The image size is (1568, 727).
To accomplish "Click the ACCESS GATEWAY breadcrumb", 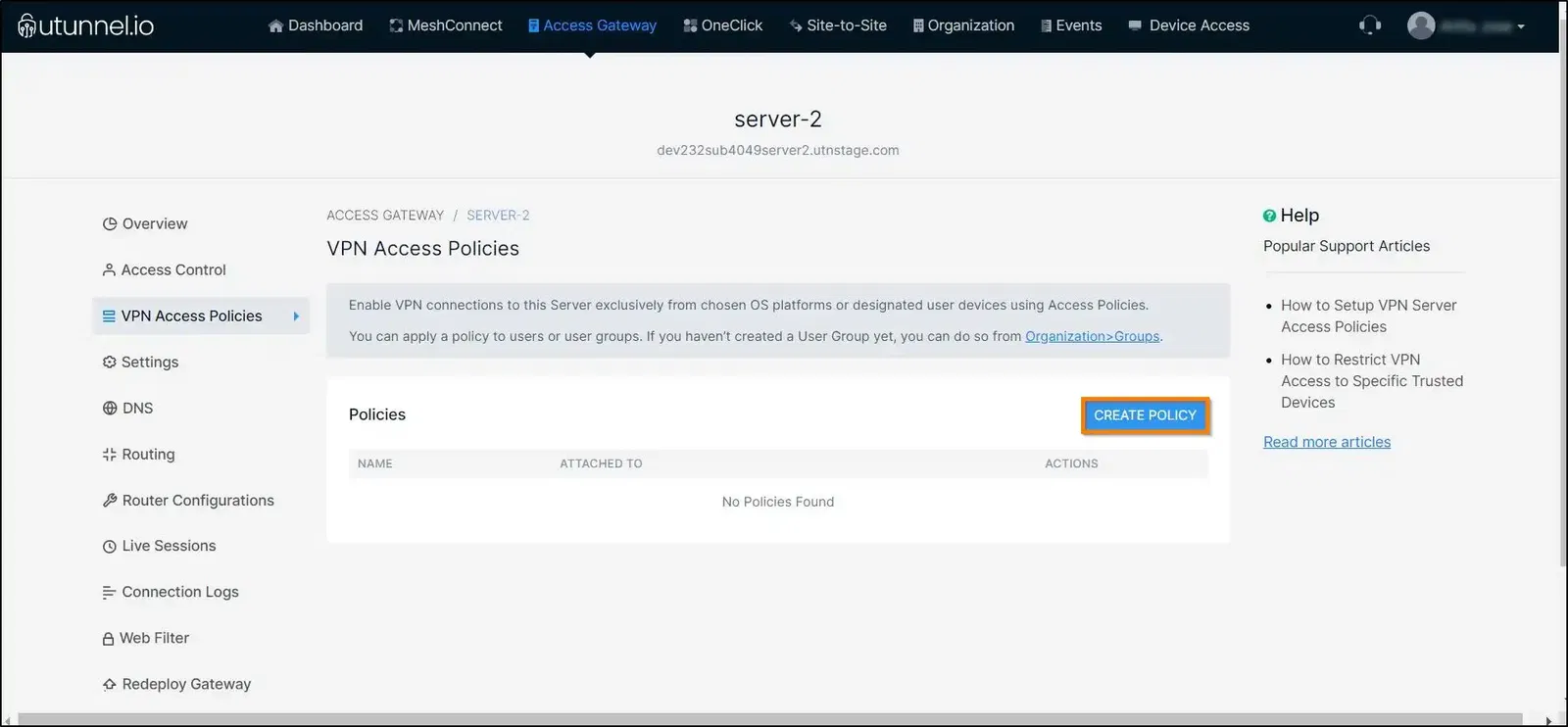I will click(x=385, y=216).
